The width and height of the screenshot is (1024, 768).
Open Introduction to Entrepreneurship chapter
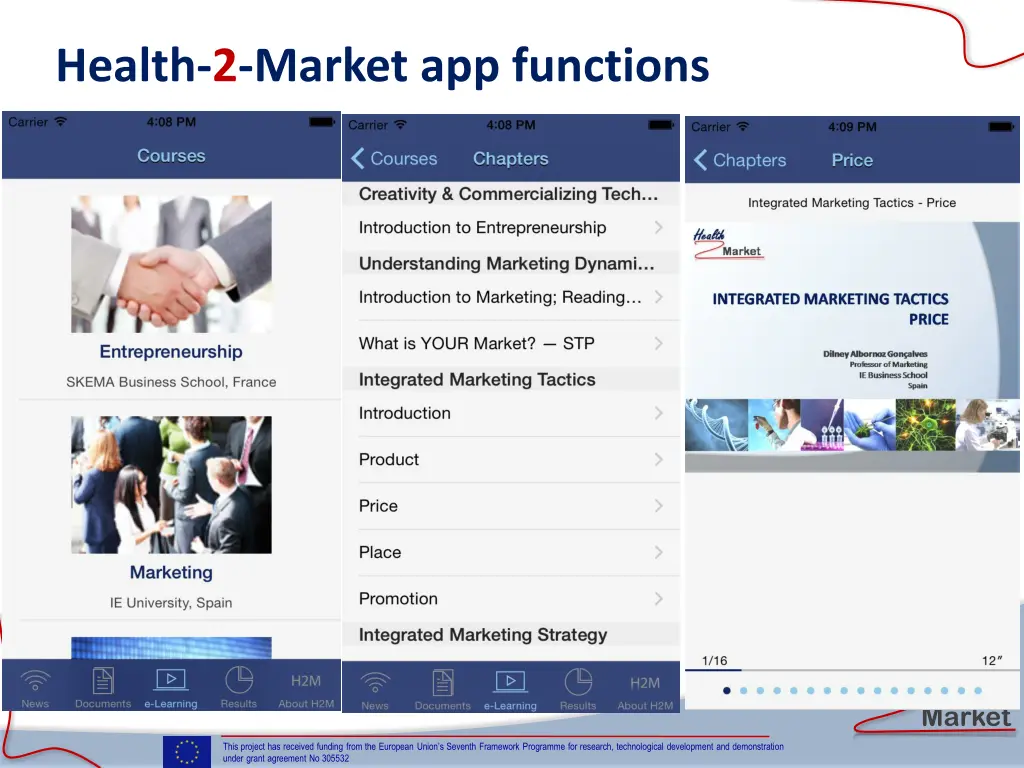click(x=511, y=227)
